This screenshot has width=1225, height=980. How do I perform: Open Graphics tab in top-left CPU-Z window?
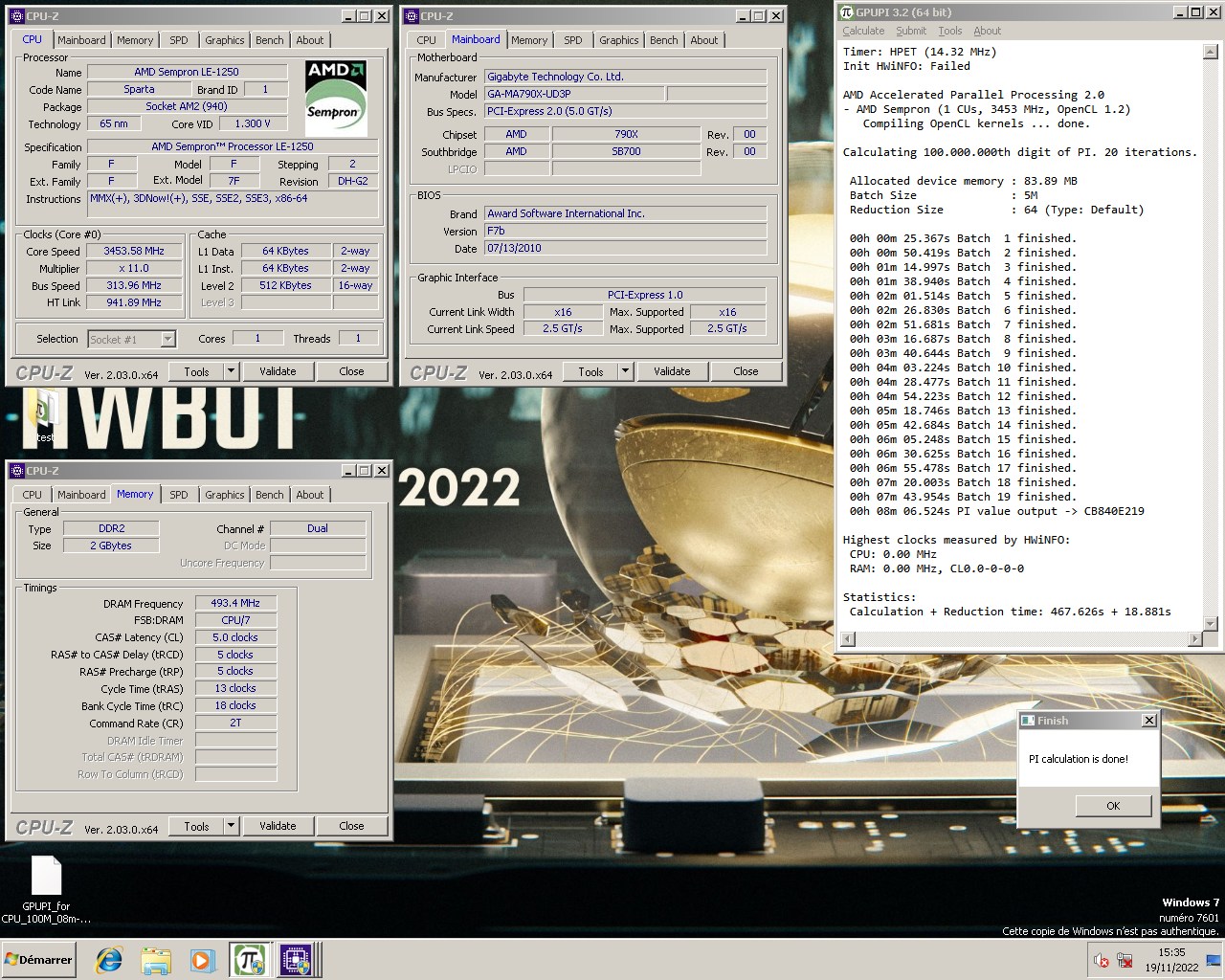click(225, 40)
